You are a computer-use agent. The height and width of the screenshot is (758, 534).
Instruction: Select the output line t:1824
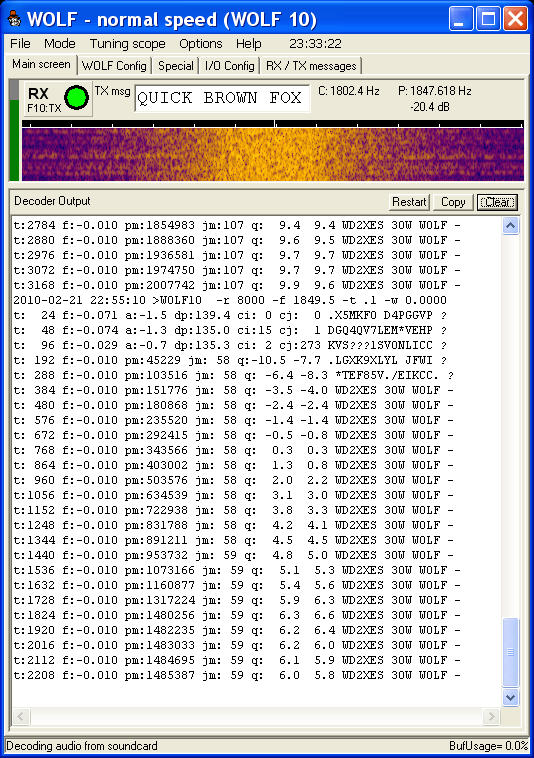click(237, 615)
